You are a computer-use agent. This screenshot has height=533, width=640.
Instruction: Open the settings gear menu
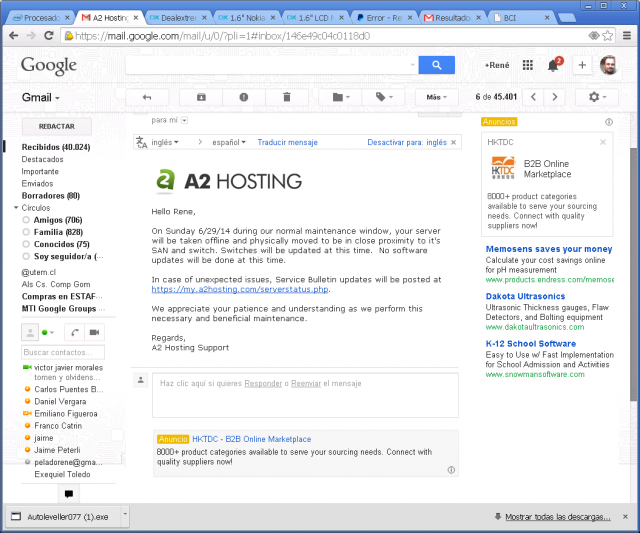coord(597,97)
